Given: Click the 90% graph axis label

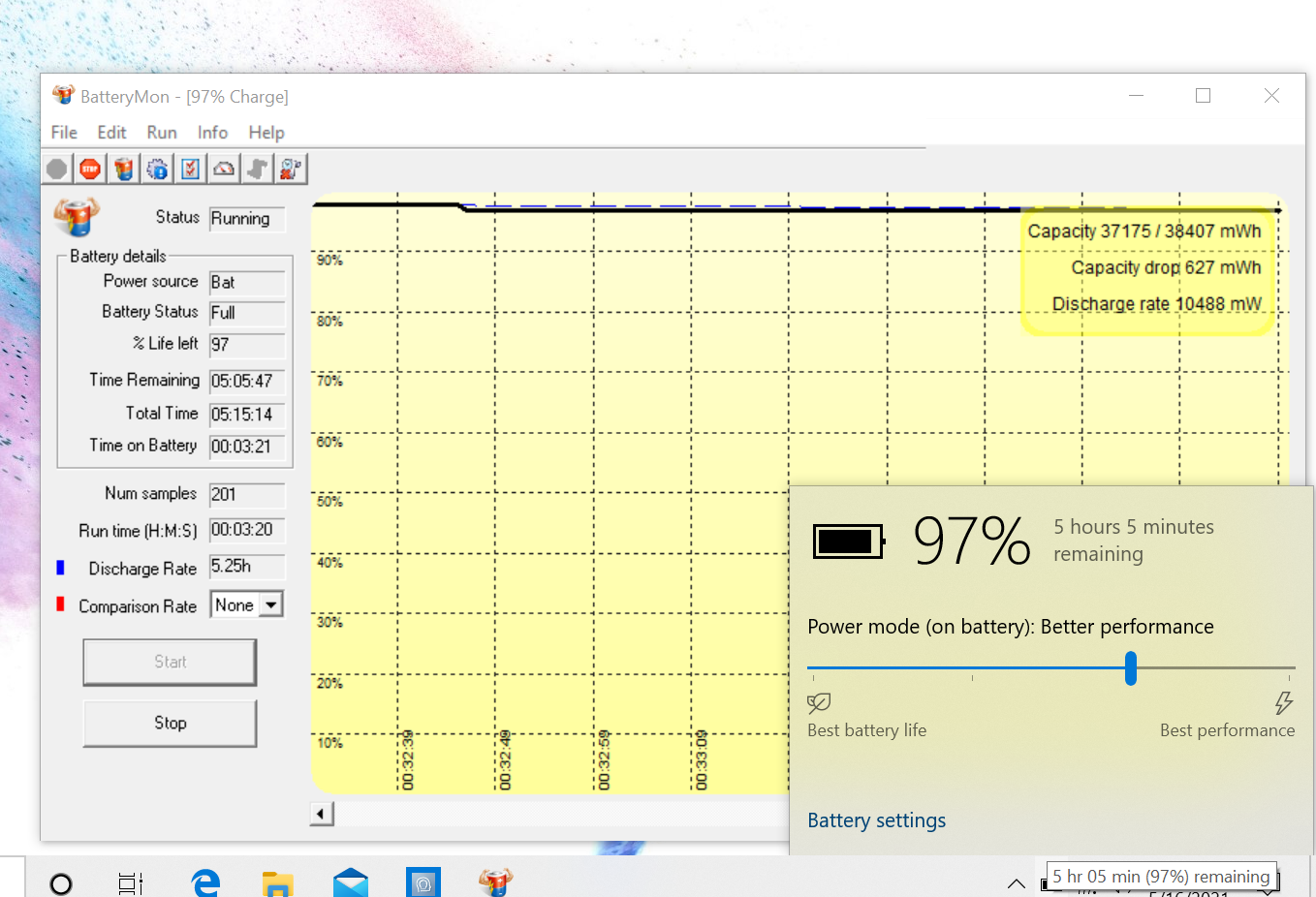Looking at the screenshot, I should click(x=329, y=260).
